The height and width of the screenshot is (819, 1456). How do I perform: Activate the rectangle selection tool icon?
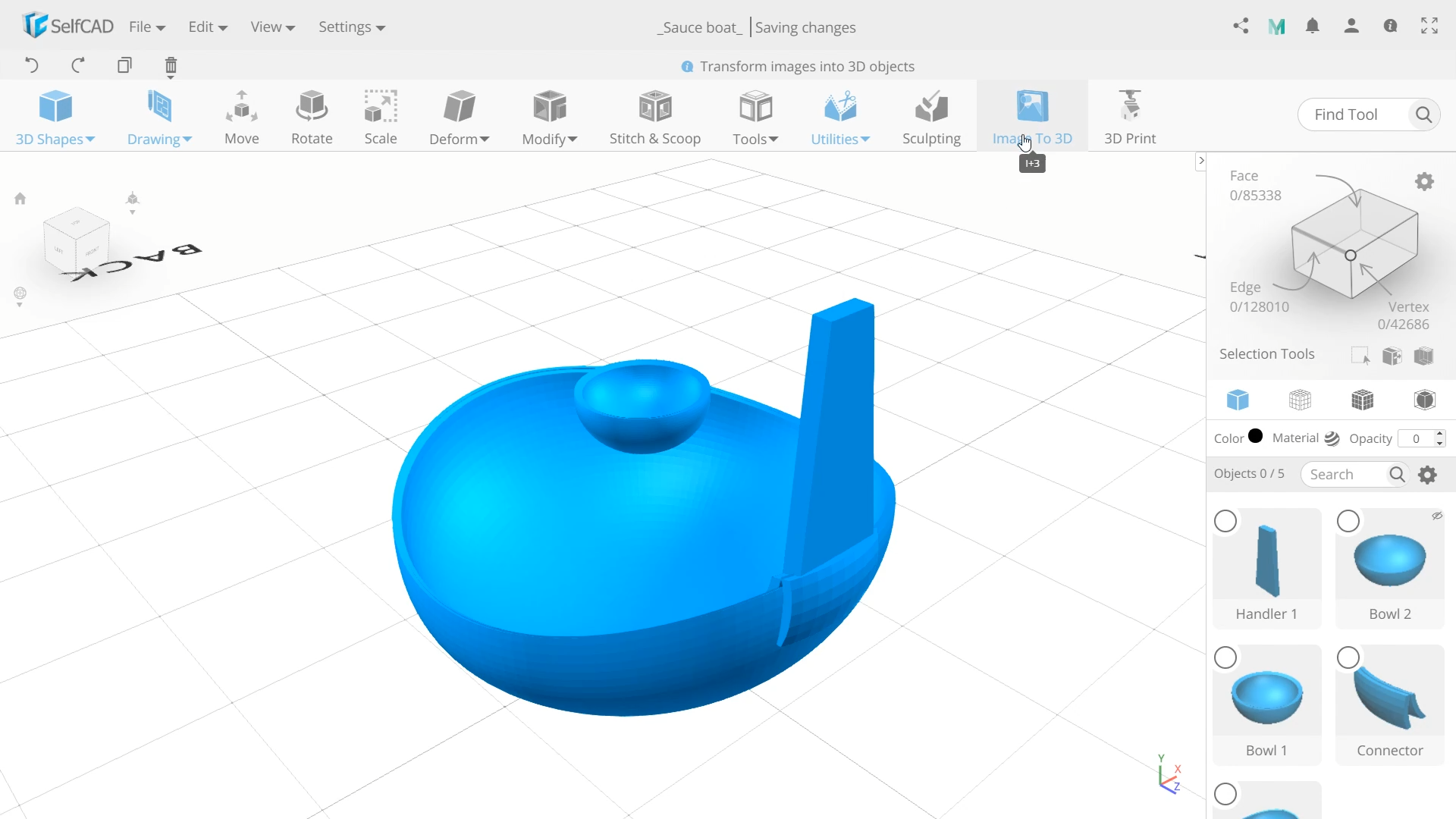(x=1360, y=356)
